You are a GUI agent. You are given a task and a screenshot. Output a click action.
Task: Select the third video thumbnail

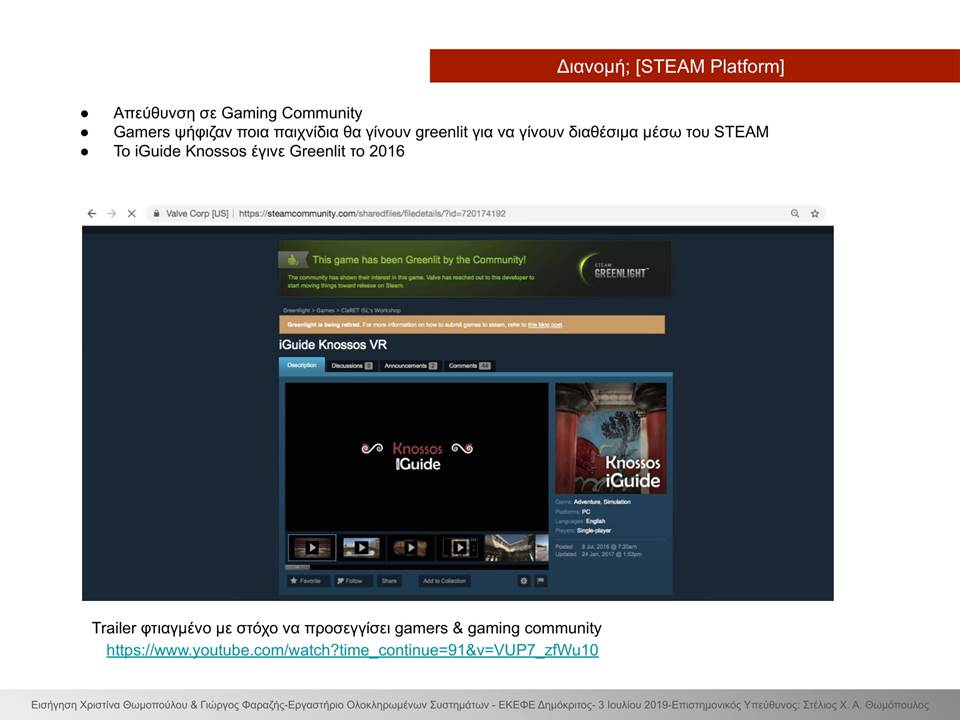point(410,547)
